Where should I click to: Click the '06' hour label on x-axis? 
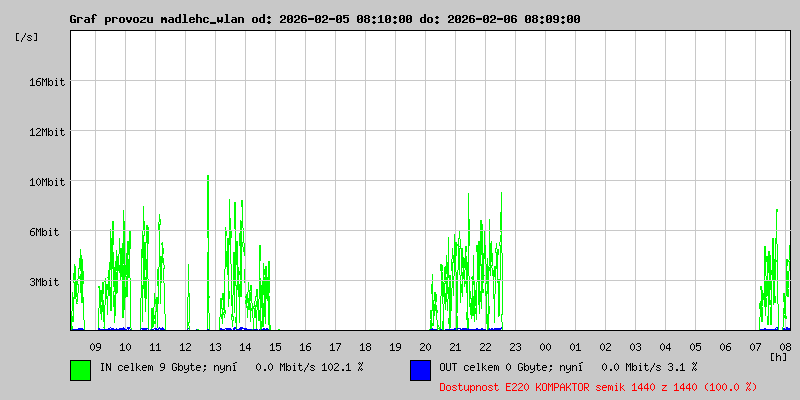pos(726,347)
